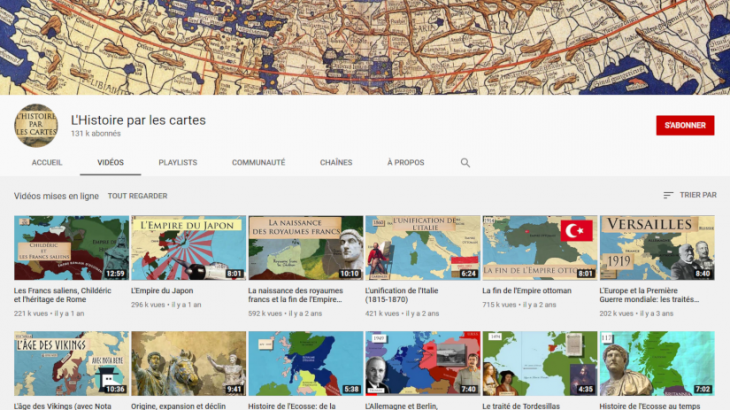This screenshot has width=730, height=410.
Task: Play the L'Âge des Vikings video thumbnail
Action: [x=71, y=363]
